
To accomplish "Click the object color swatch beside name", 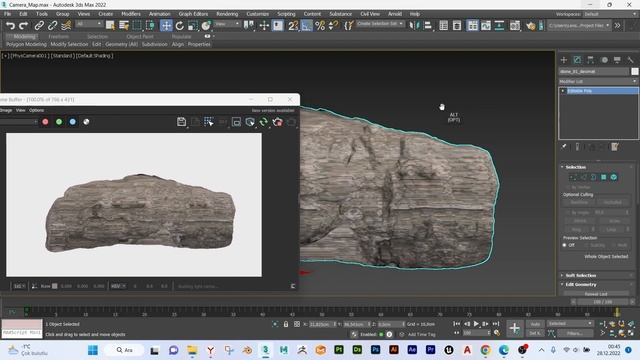I will point(635,71).
